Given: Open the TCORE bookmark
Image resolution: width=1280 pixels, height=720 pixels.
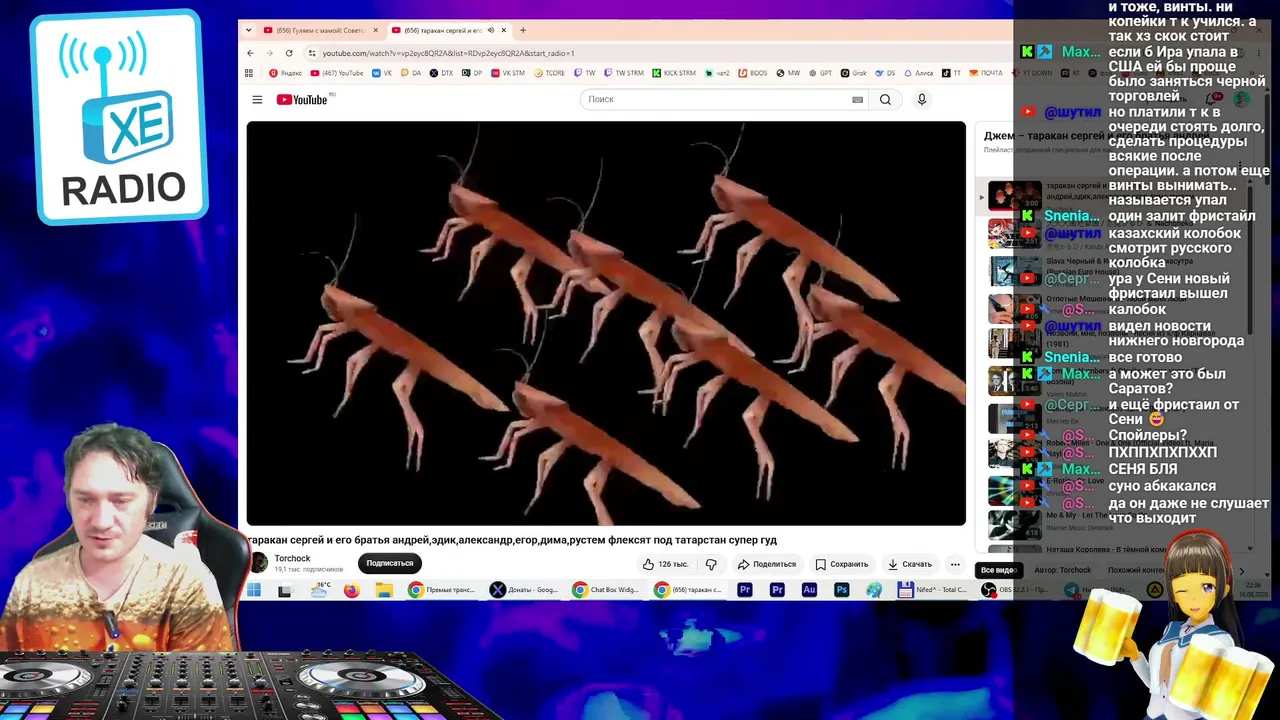Looking at the screenshot, I should [x=549, y=73].
